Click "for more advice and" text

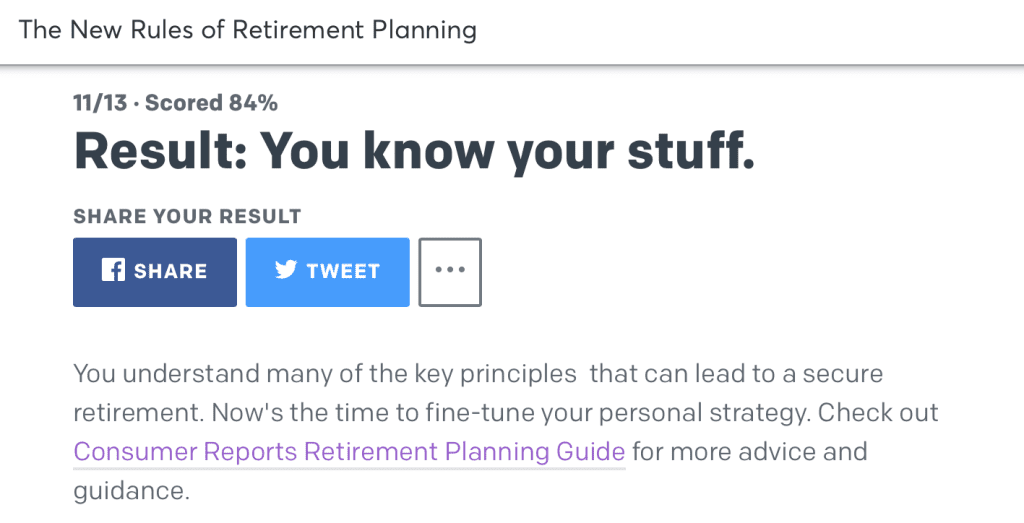(x=749, y=451)
